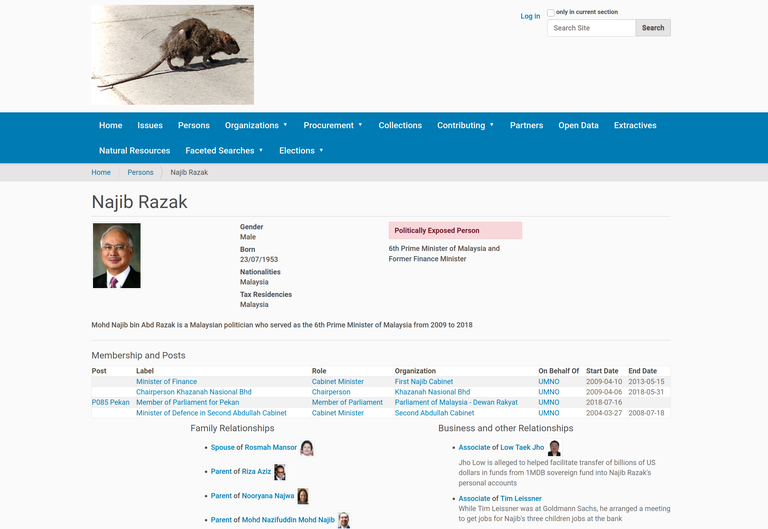Click Nooryana Najwa's small photo
The height and width of the screenshot is (529, 768).
tap(303, 496)
